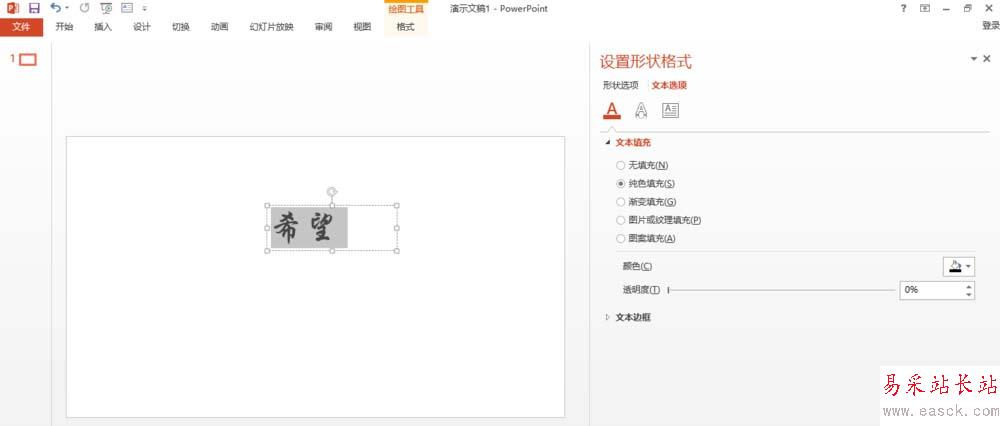The height and width of the screenshot is (426, 1000).
Task: Click the 希望 text in the slide
Action: (304, 228)
